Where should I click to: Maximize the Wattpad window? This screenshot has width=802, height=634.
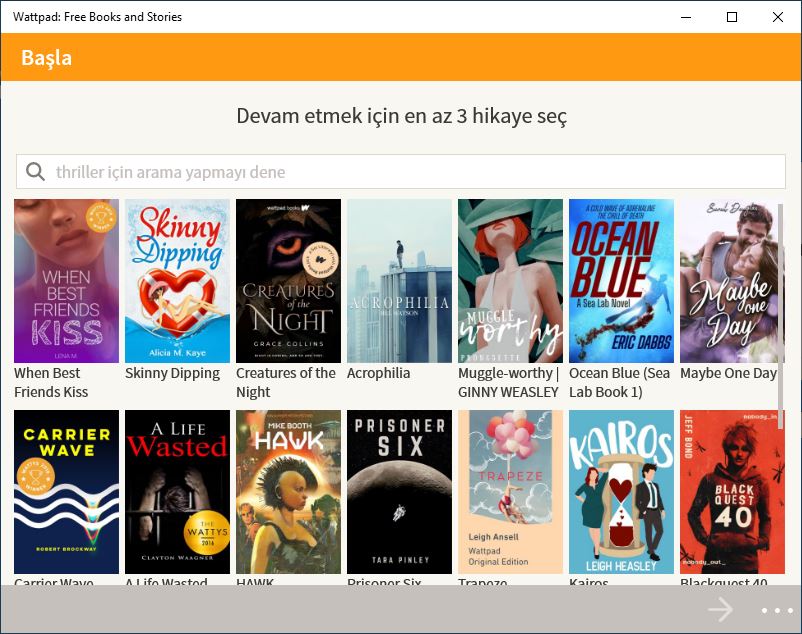[732, 17]
